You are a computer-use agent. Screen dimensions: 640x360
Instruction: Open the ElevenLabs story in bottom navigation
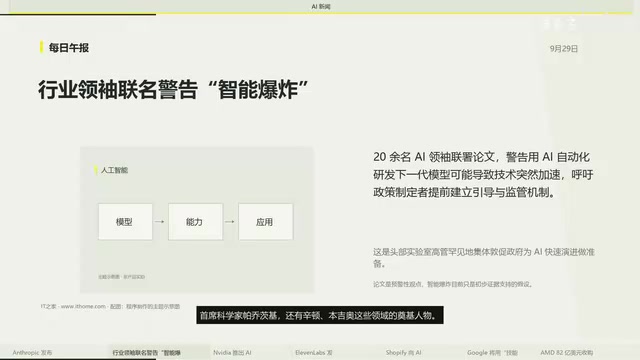(x=314, y=353)
